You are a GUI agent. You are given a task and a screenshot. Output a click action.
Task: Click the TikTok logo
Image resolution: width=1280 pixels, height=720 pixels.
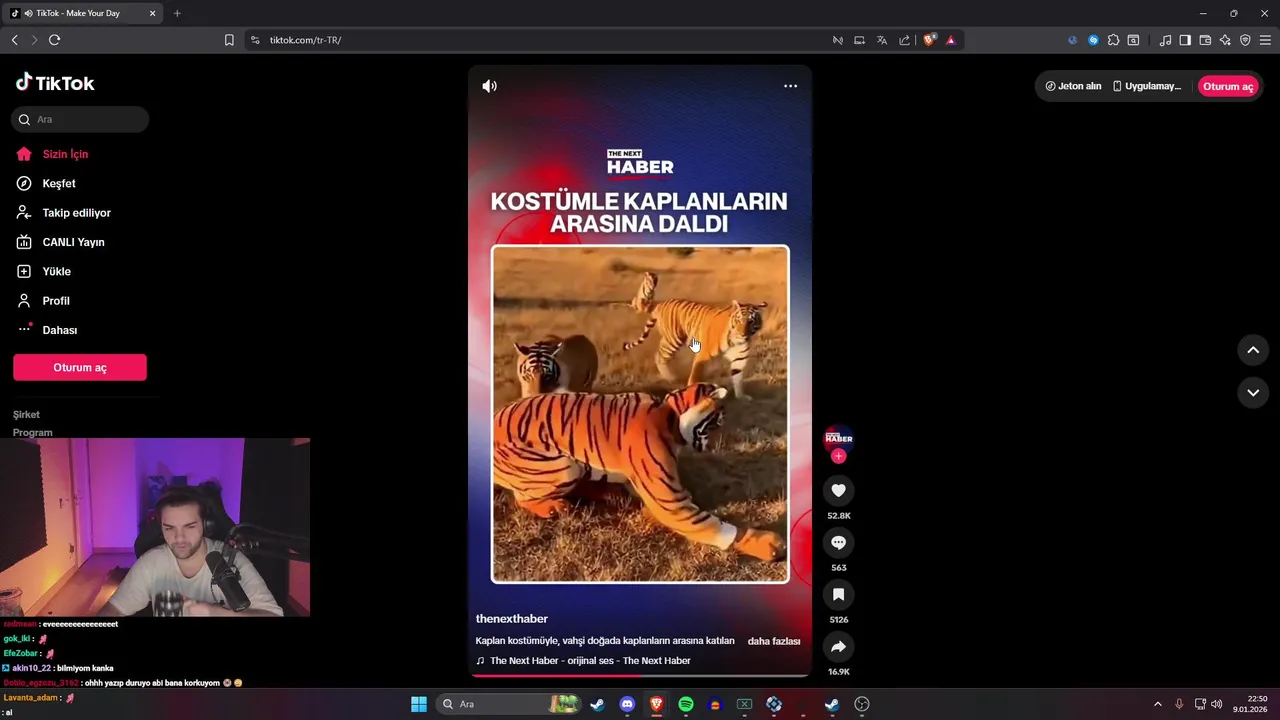pyautogui.click(x=55, y=83)
